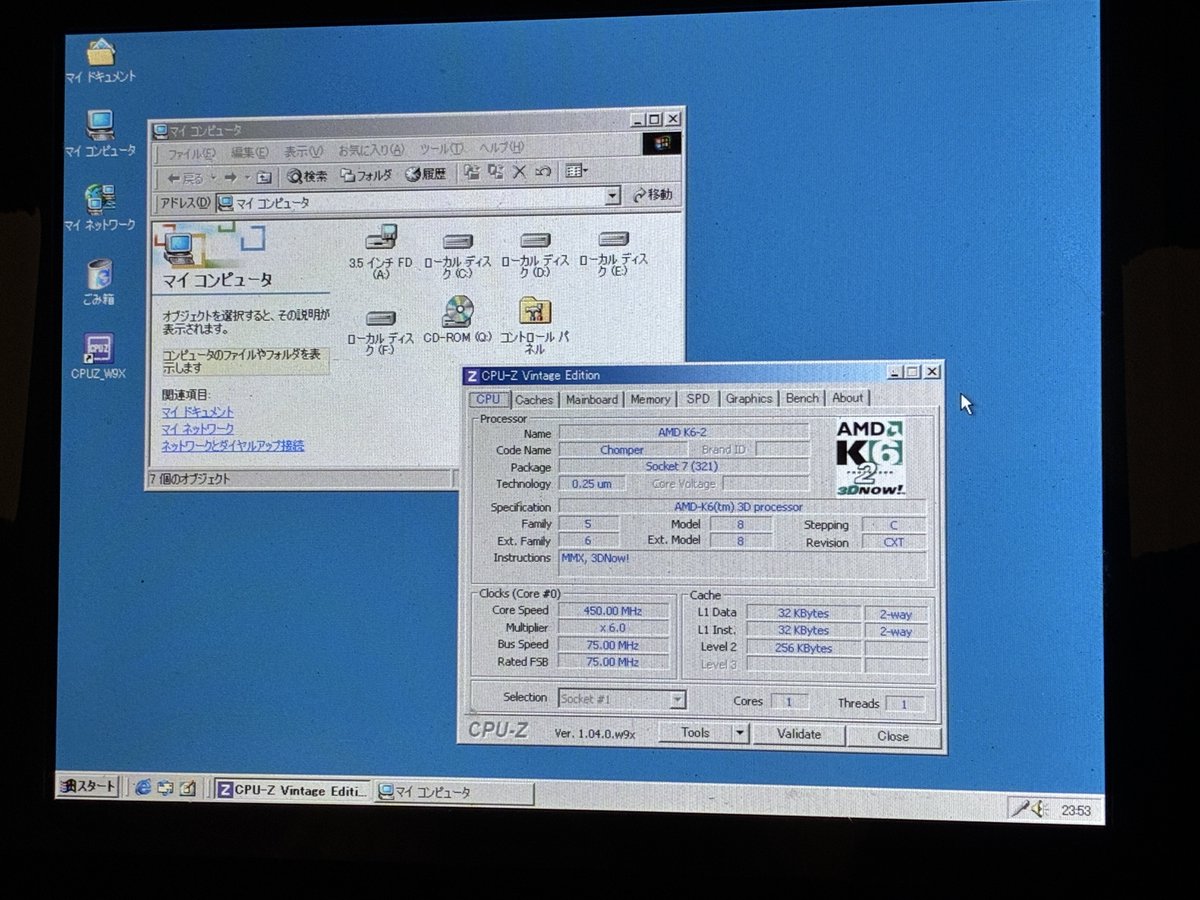Click the up-folder icon in My Computer toolbar

point(263,177)
